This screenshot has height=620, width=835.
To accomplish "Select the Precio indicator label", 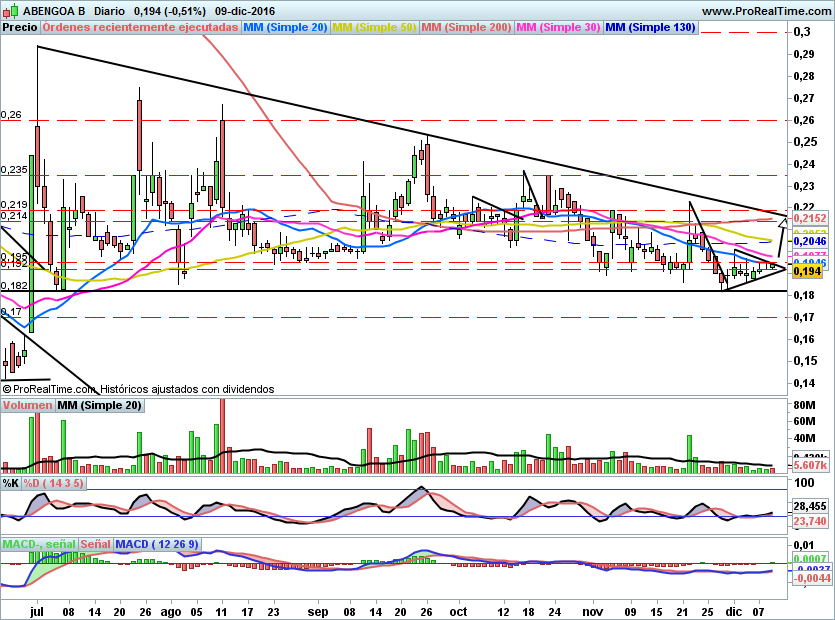I will point(20,27).
